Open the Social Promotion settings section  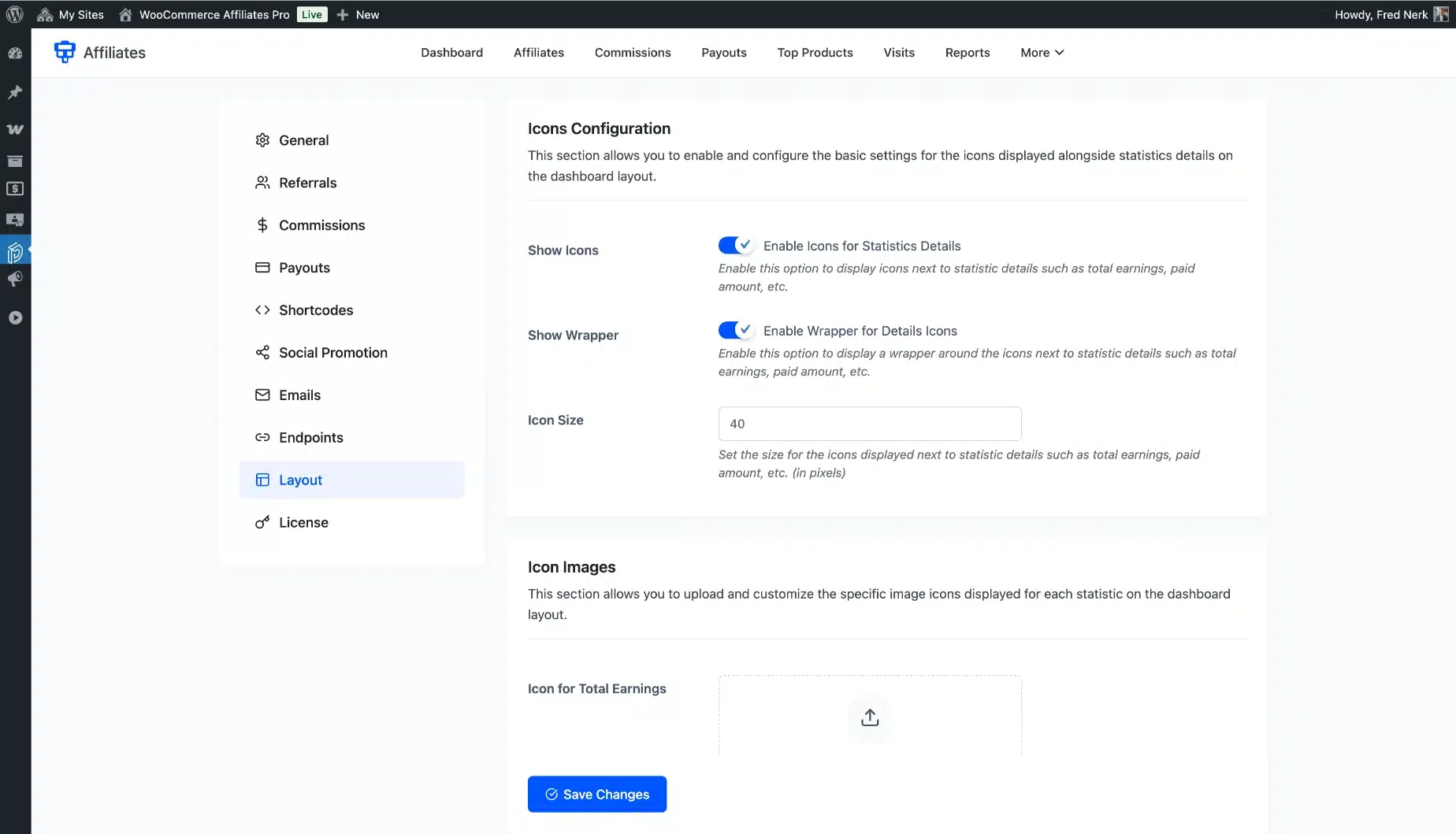[332, 353]
